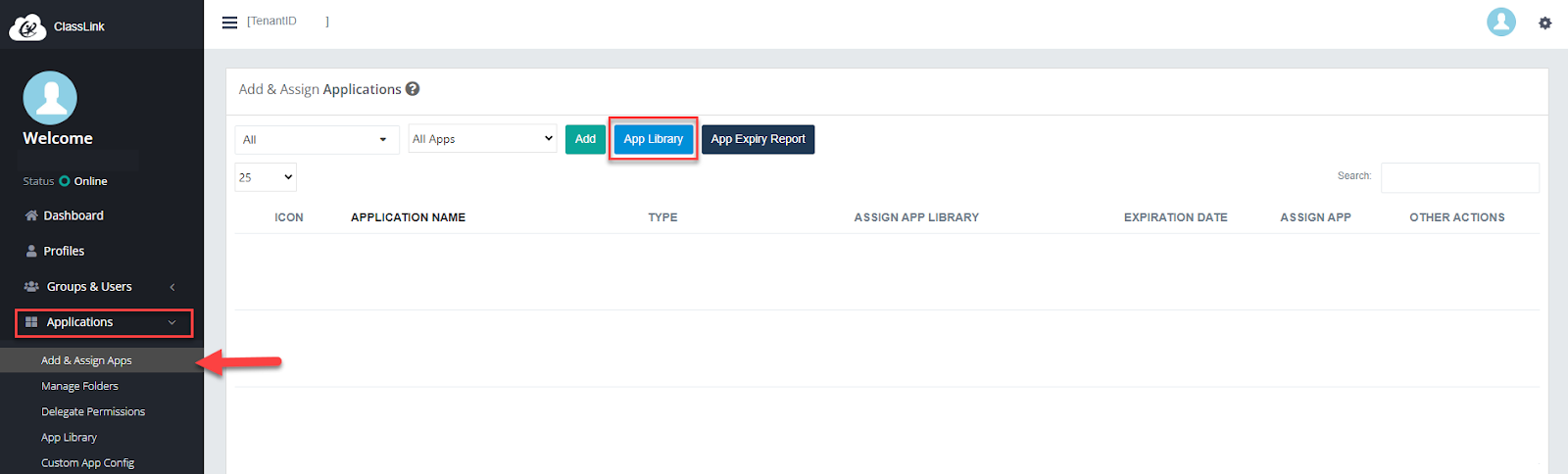1568x474 pixels.
Task: Change the 25 rows-per-page dropdown
Action: [266, 177]
